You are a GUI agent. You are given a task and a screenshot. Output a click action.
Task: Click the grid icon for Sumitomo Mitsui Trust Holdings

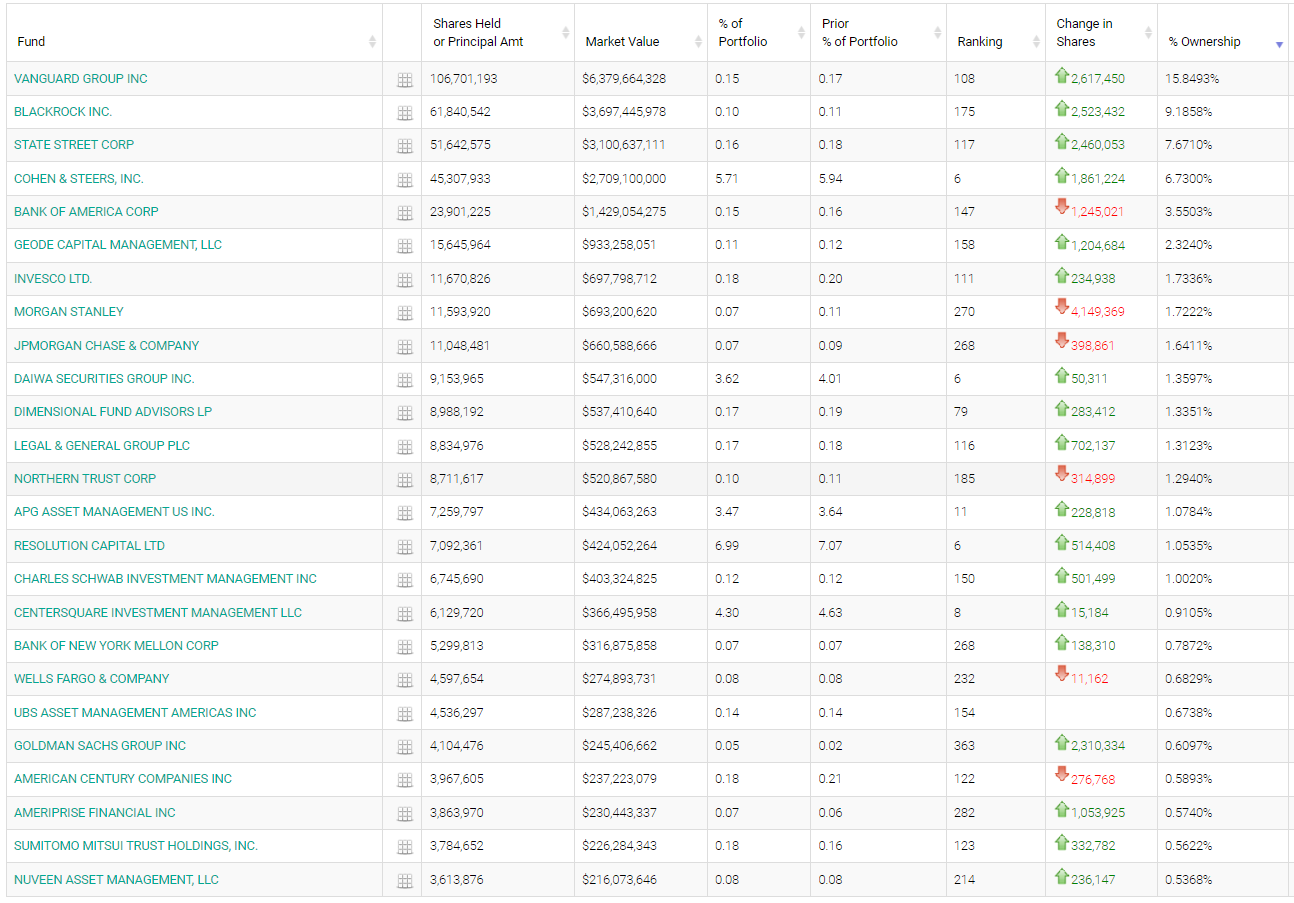[405, 847]
